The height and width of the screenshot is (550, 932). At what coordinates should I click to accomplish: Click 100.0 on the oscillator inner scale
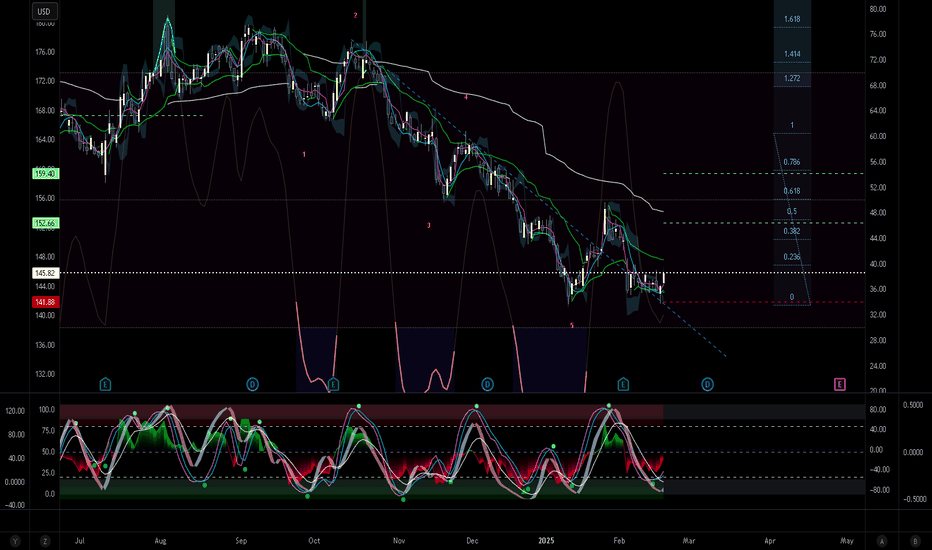coord(47,410)
